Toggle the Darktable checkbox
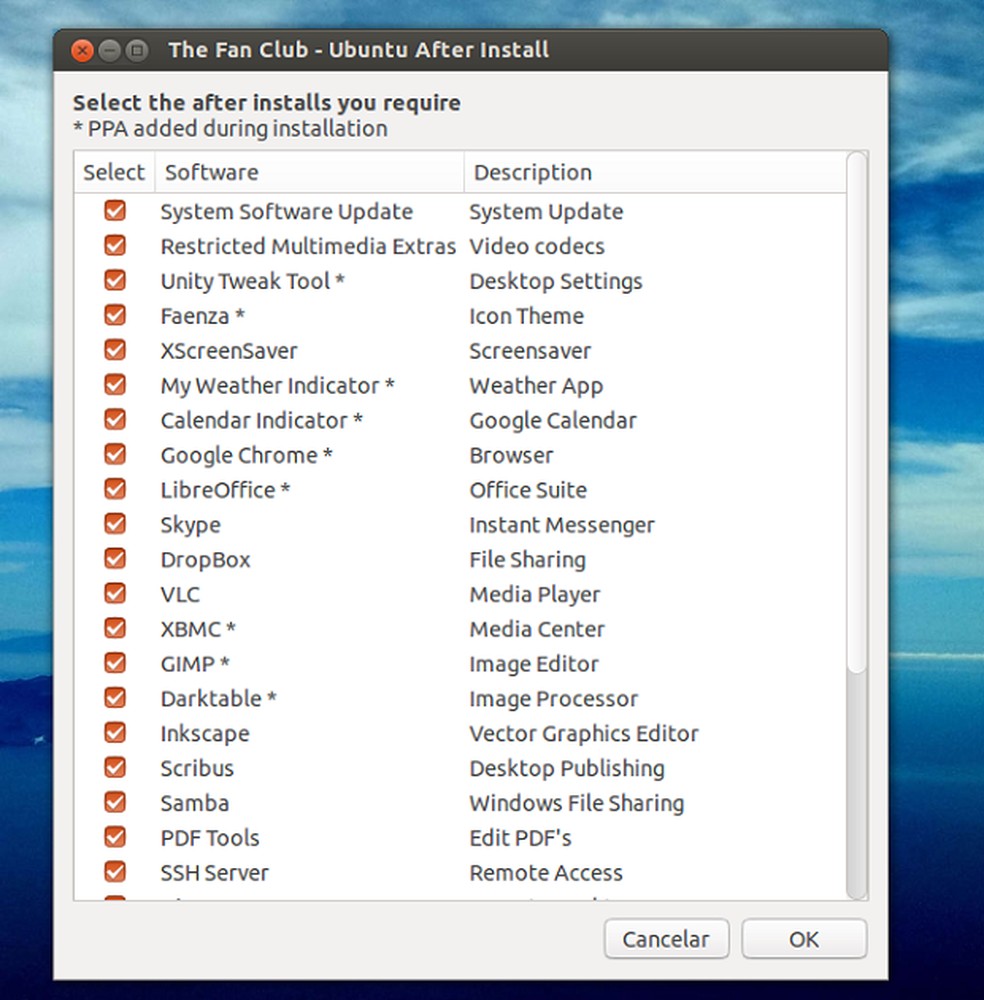This screenshot has width=984, height=1000. click(x=115, y=698)
